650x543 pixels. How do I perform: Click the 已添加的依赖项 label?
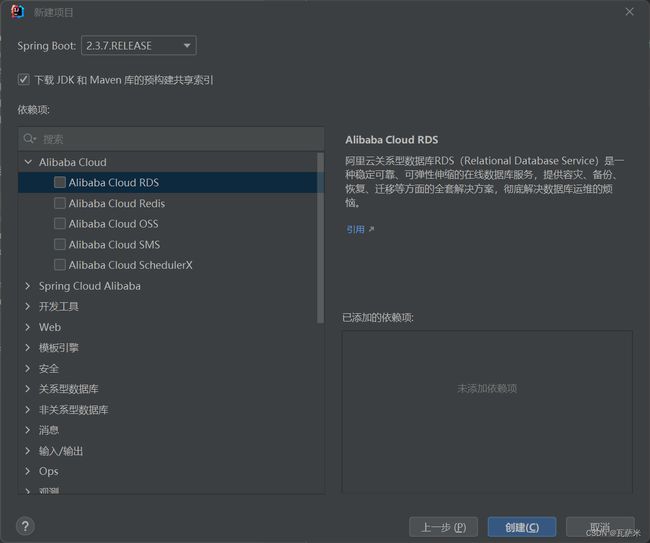click(x=378, y=318)
